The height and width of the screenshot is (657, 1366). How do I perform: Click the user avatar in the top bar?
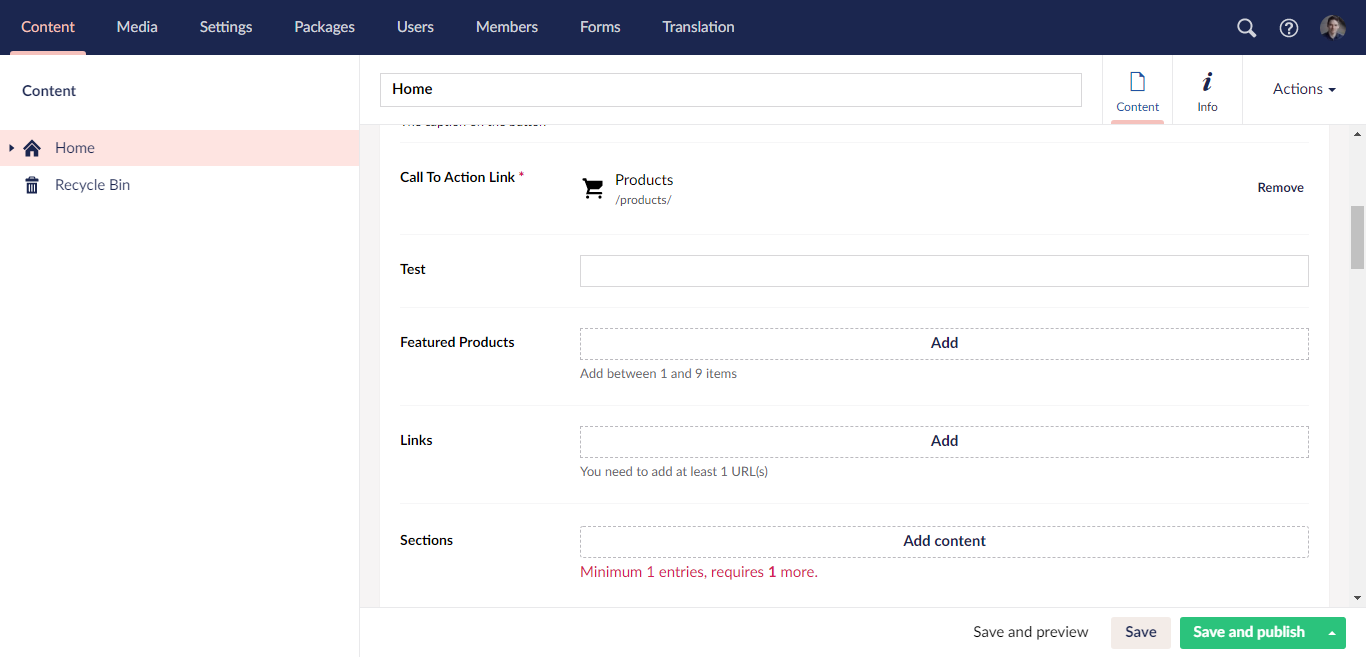coord(1333,27)
